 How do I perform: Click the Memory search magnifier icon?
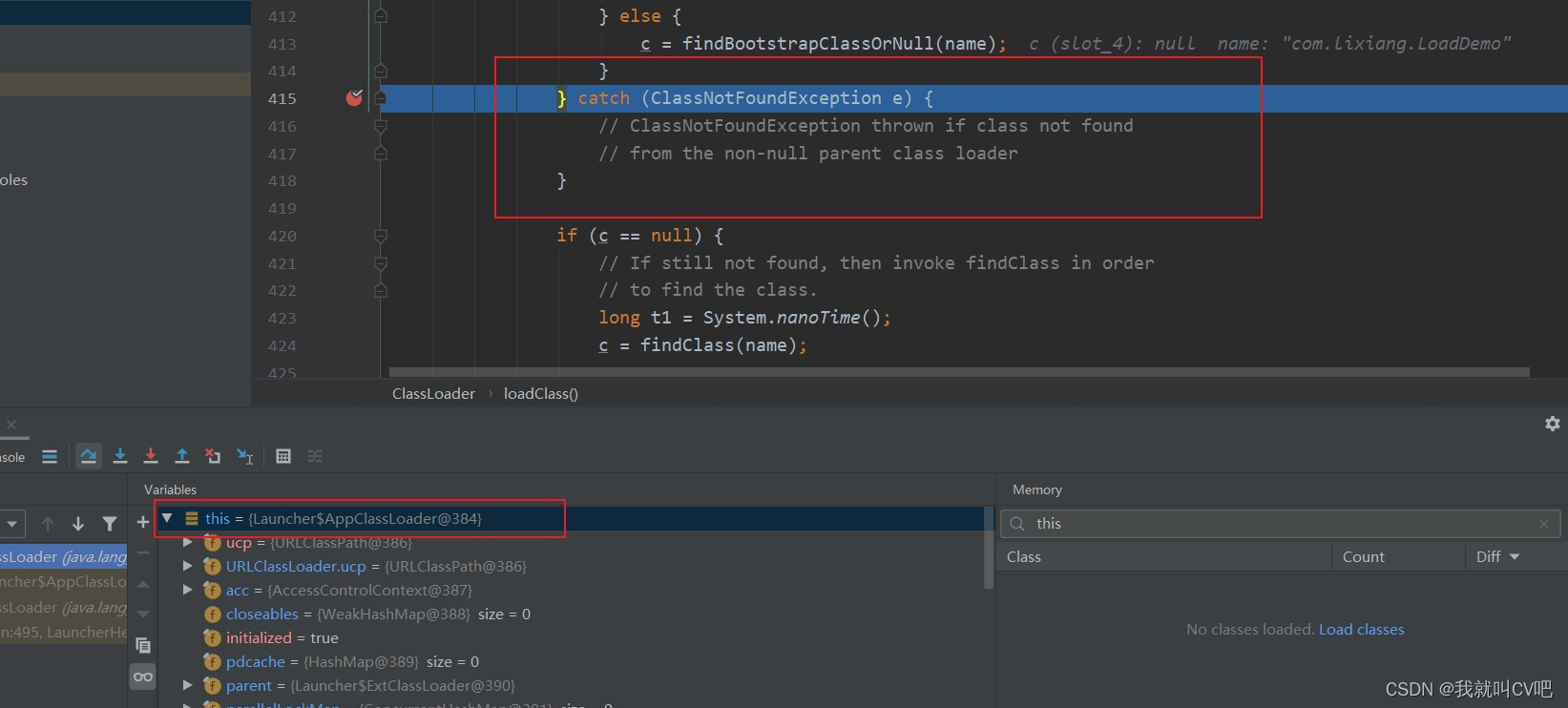(x=1018, y=523)
